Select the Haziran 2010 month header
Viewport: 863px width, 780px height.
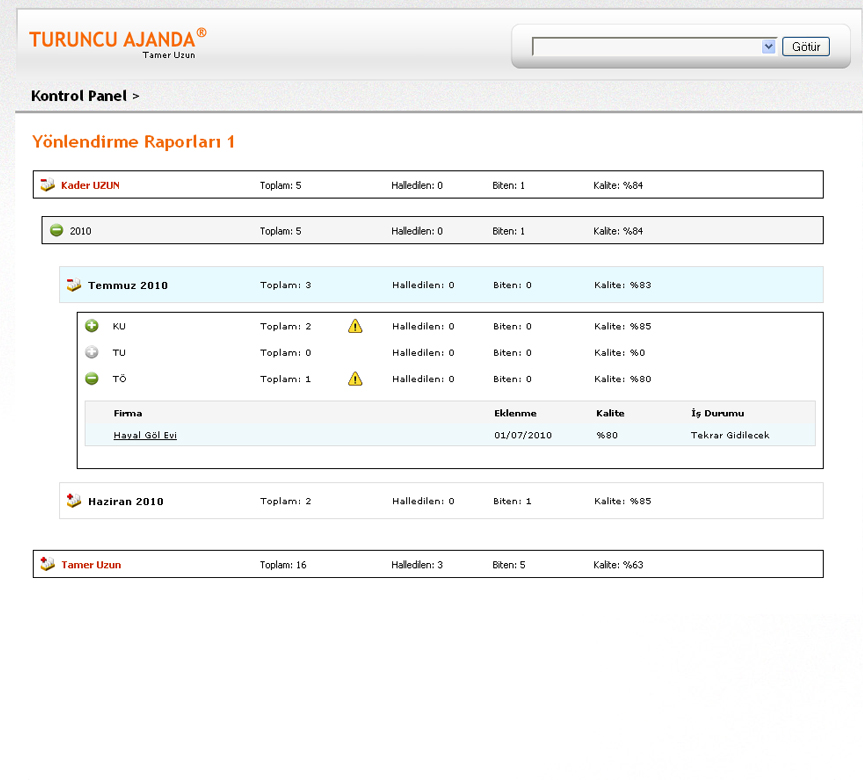[x=126, y=501]
